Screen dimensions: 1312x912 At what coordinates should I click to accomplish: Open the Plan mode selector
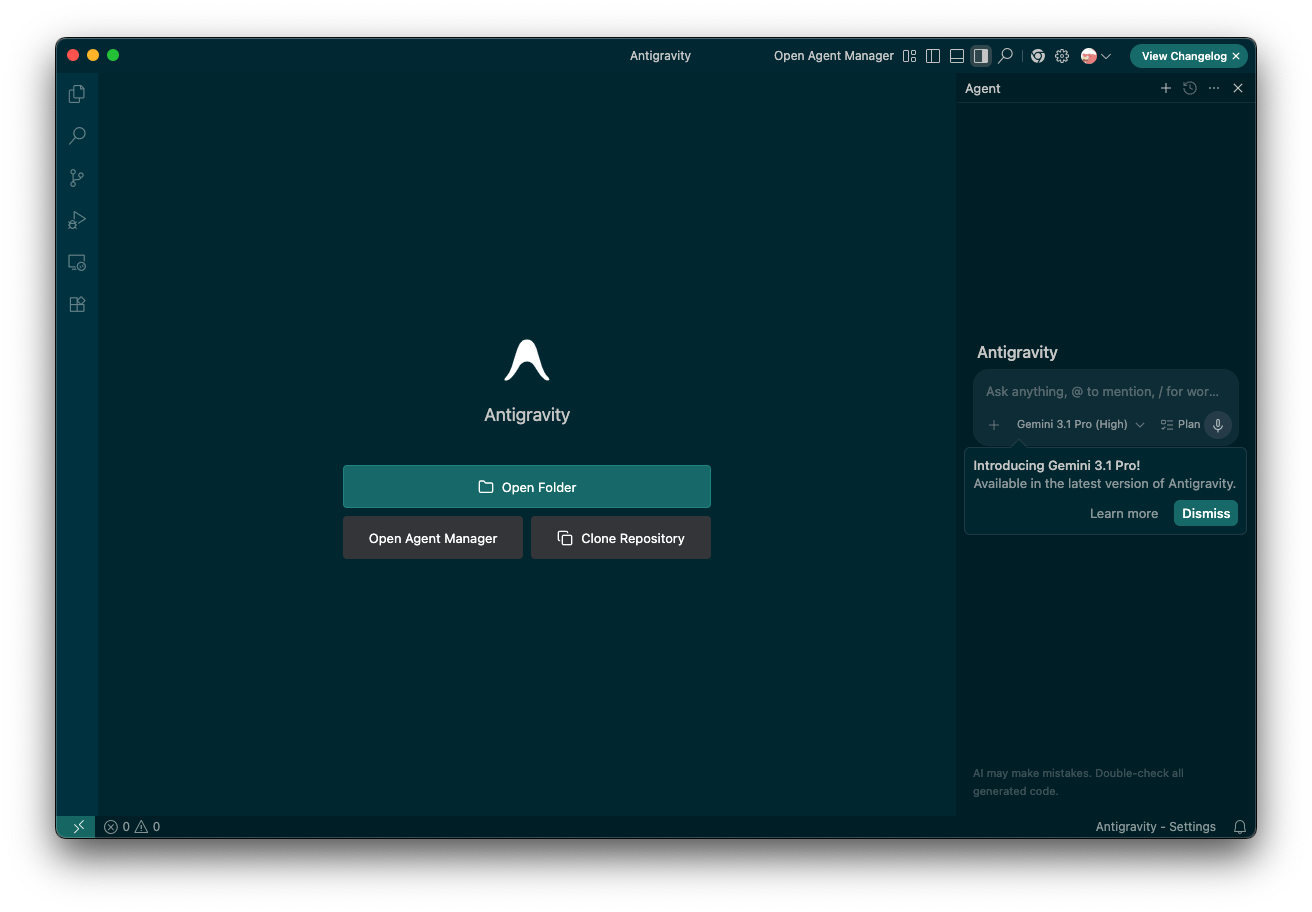[x=1180, y=424]
